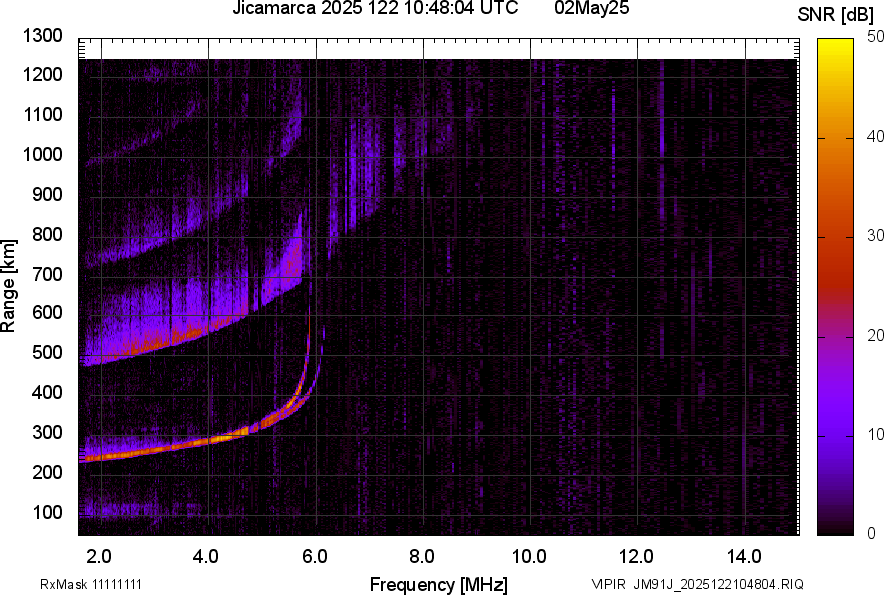Click the 14.0 tick on the frequency axis

744,555
